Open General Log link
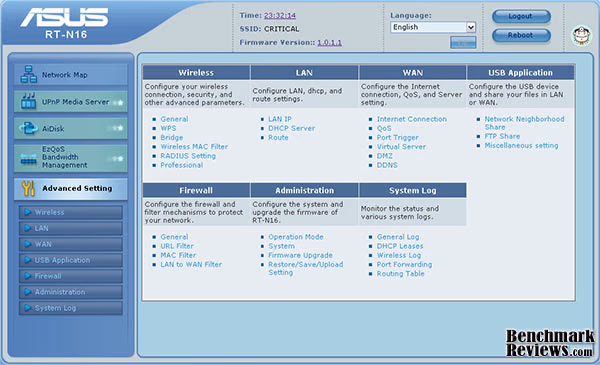The height and width of the screenshot is (365, 600). click(x=398, y=237)
